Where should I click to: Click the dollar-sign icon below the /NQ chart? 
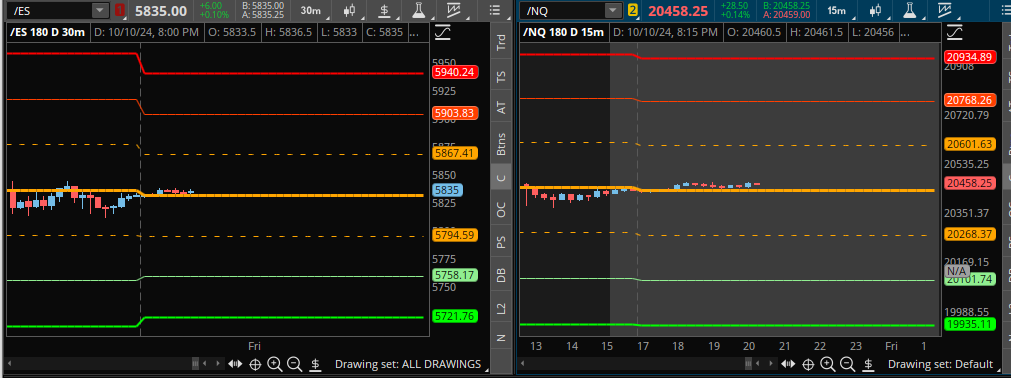868,364
